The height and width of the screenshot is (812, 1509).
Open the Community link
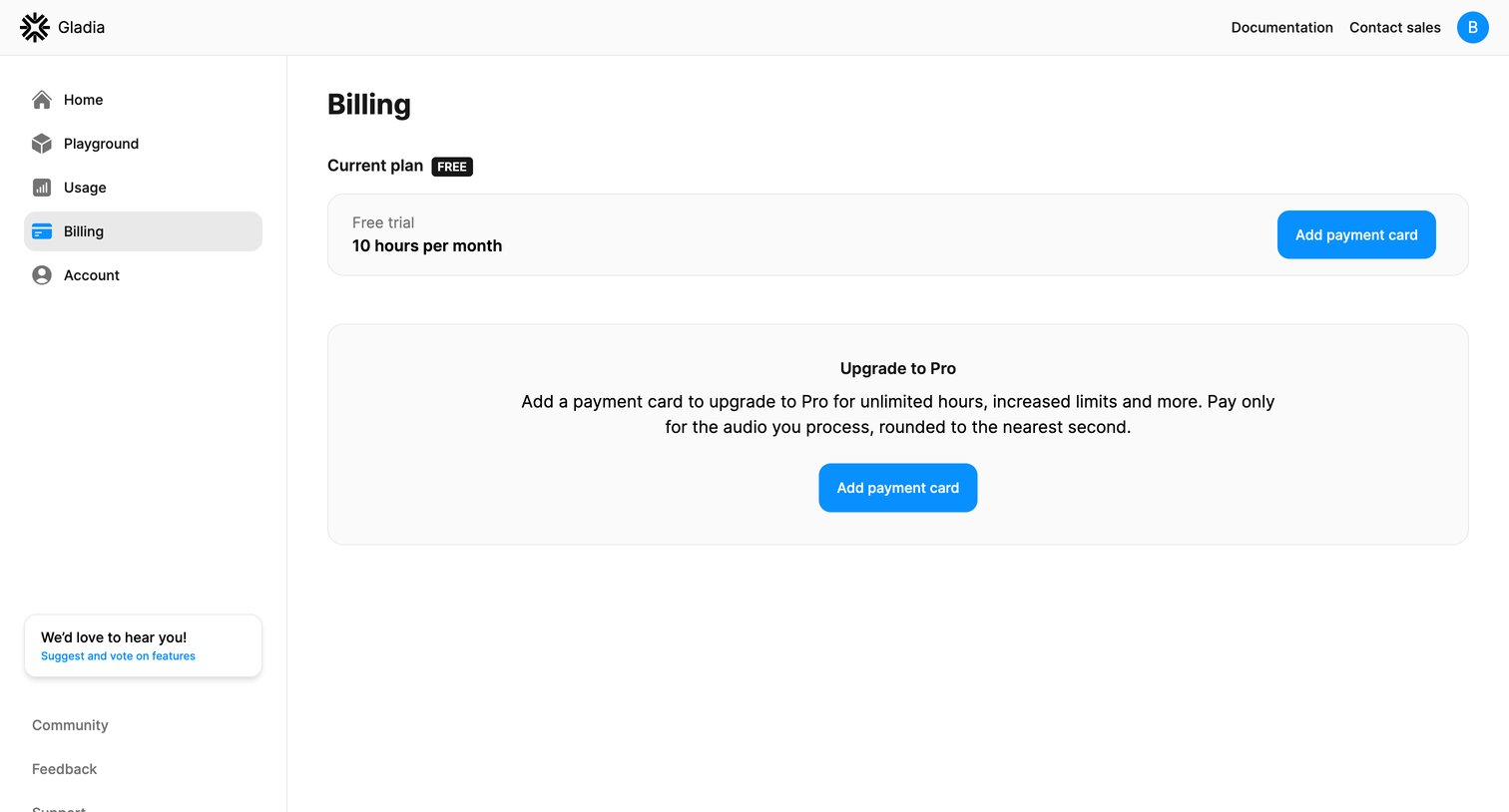point(70,725)
